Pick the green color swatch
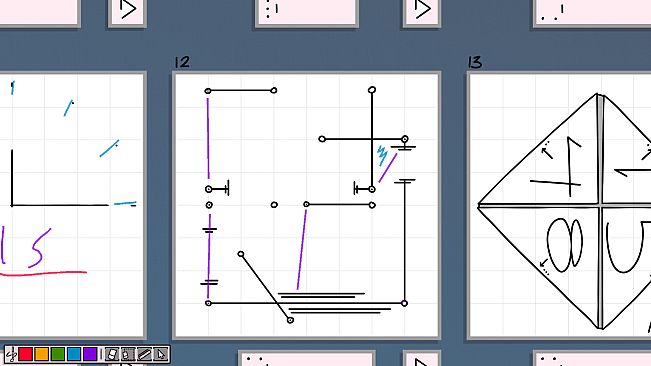The height and width of the screenshot is (366, 651). (x=58, y=354)
